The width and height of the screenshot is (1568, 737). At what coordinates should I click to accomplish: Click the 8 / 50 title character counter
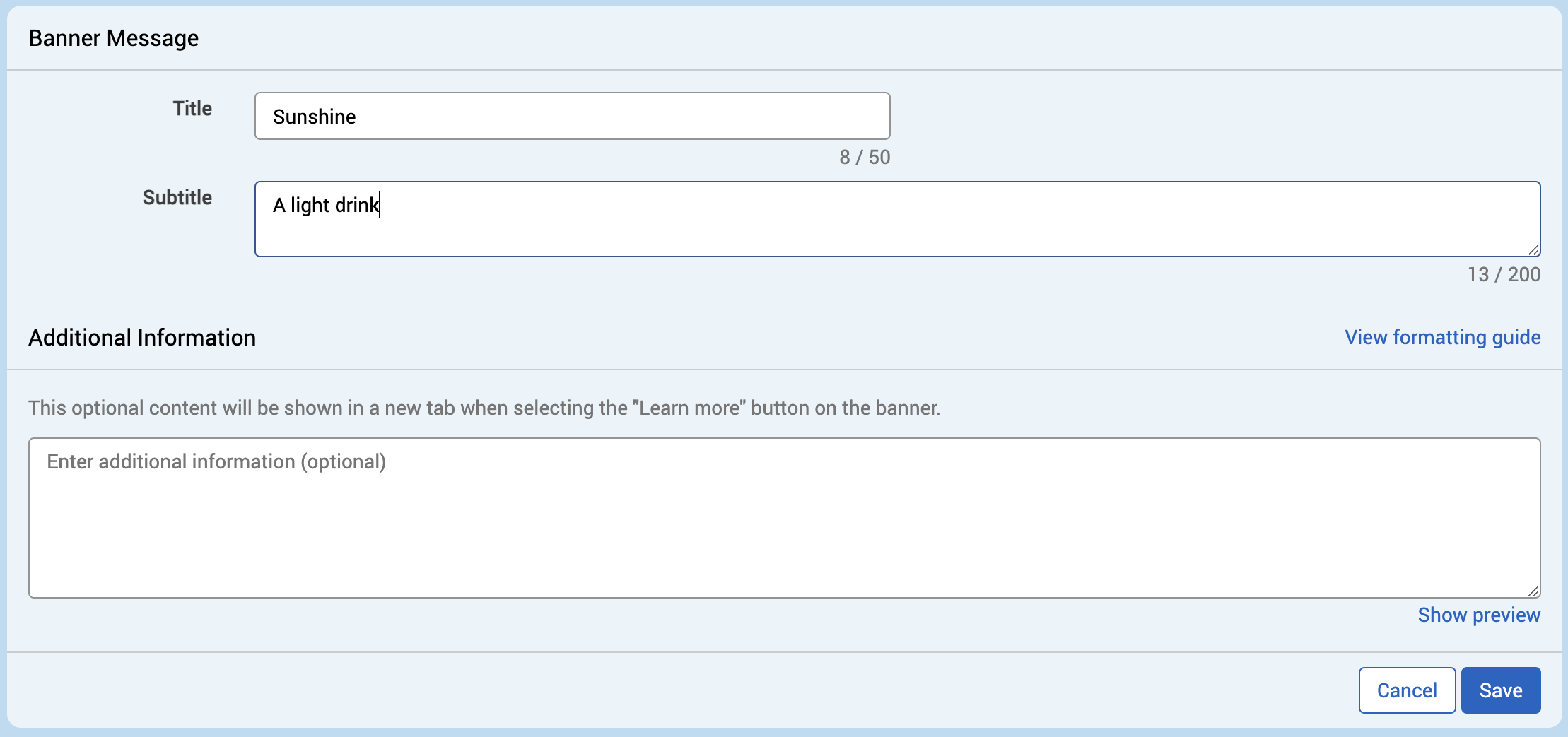point(864,157)
